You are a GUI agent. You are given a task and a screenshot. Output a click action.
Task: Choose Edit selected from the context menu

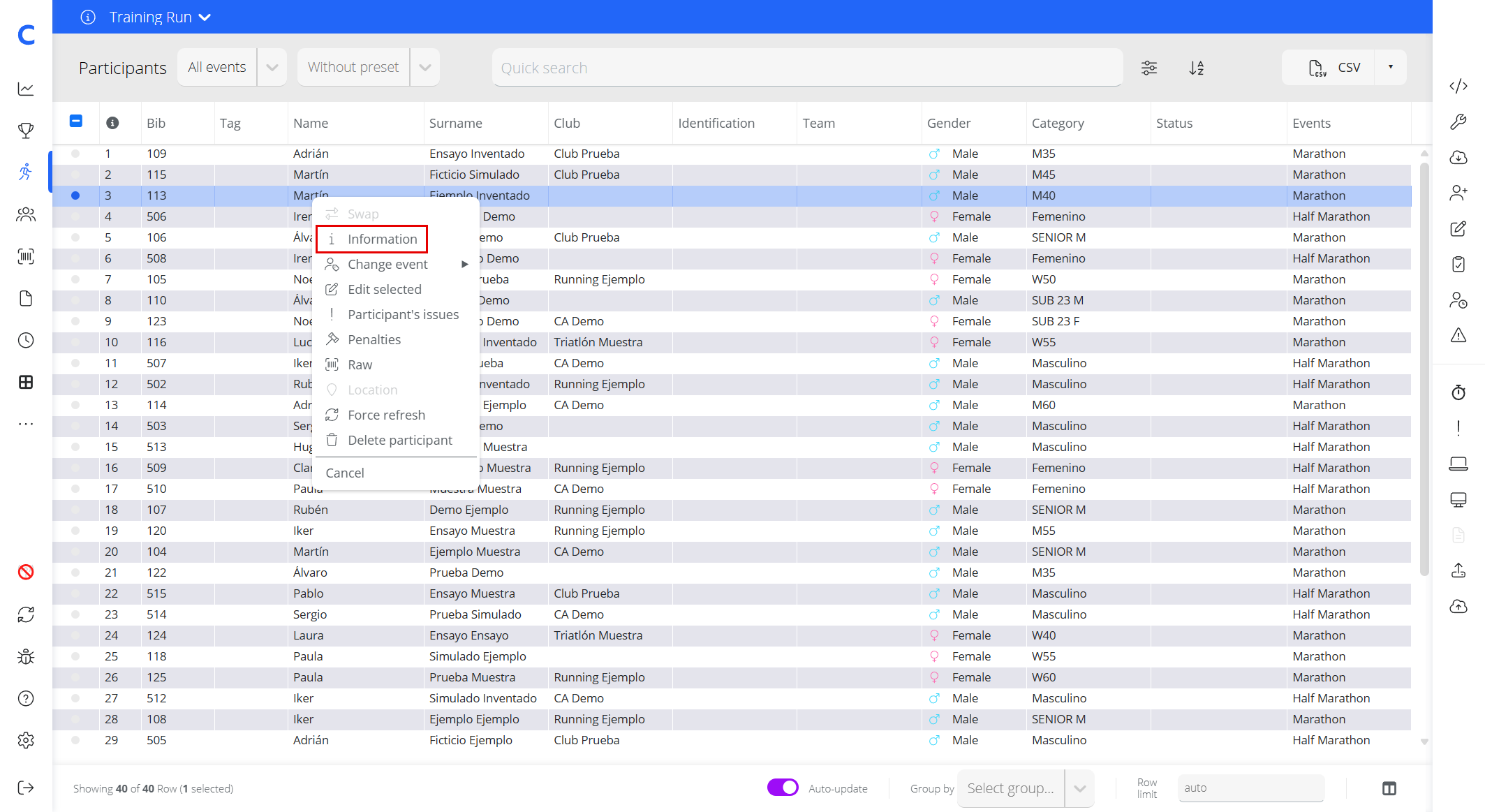(396, 289)
